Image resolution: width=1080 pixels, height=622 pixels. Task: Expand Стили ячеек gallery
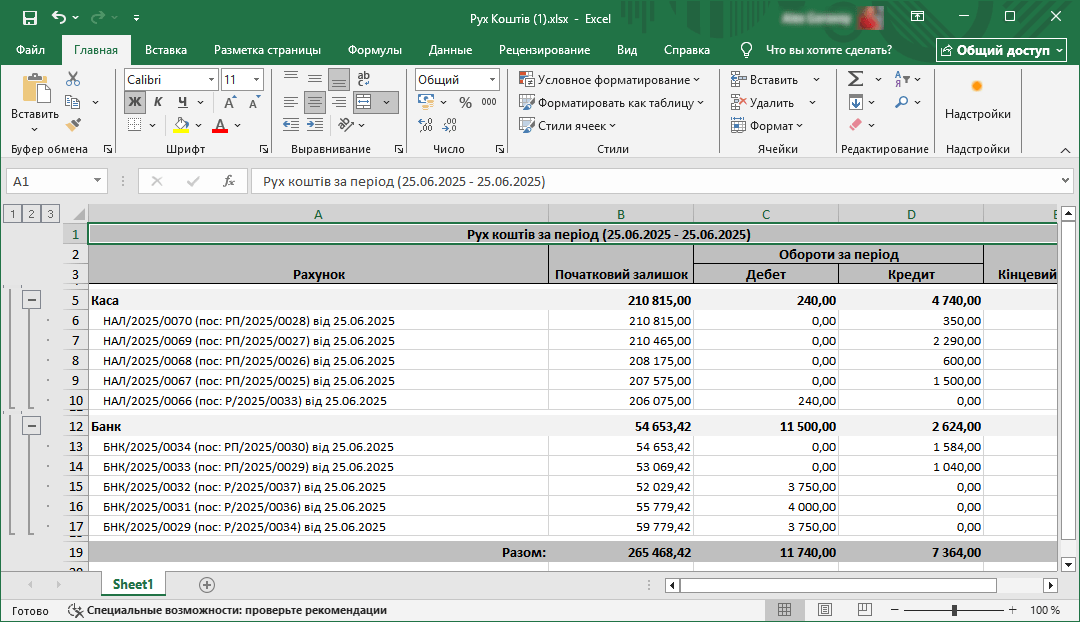tap(568, 125)
